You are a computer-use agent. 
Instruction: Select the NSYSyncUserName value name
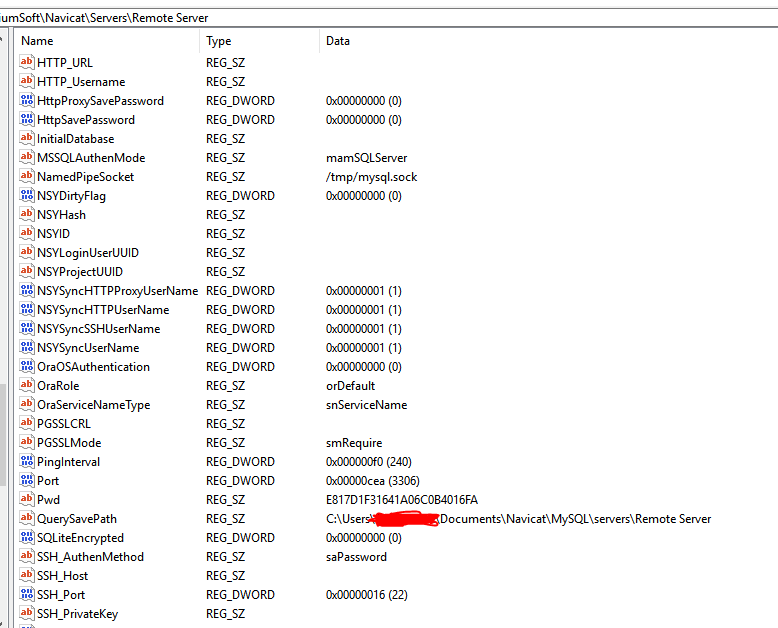tap(88, 348)
